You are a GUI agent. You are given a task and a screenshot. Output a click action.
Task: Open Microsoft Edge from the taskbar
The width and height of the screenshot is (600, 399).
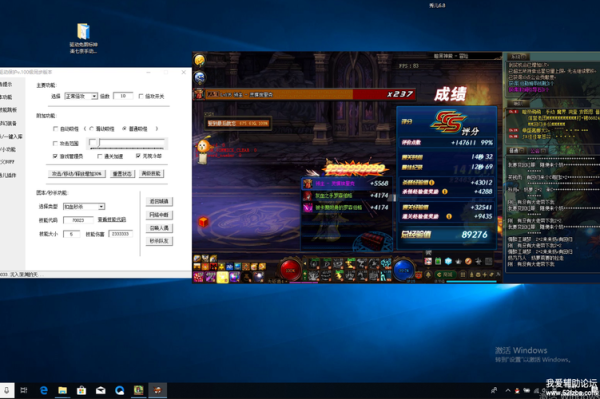pyautogui.click(x=44, y=390)
